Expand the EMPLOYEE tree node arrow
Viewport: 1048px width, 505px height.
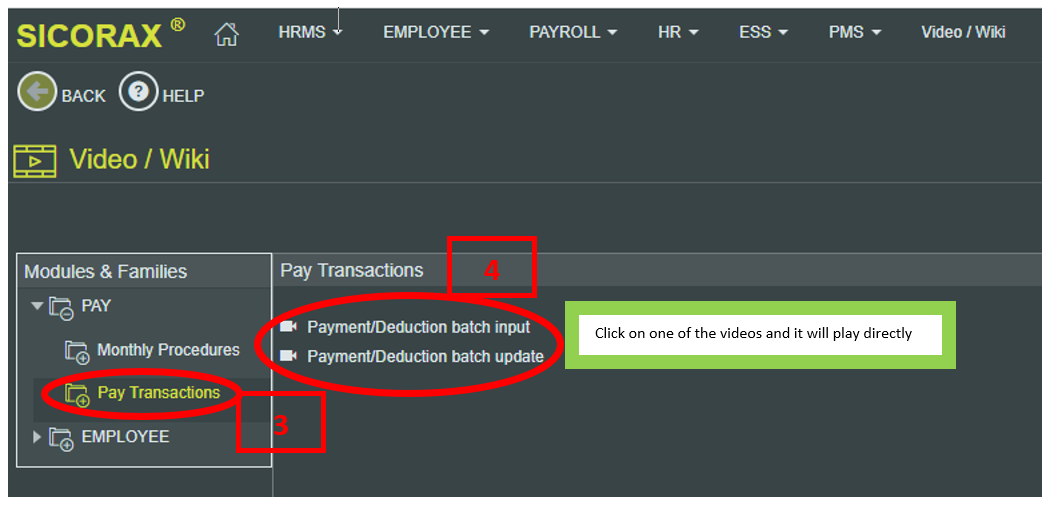tap(38, 437)
